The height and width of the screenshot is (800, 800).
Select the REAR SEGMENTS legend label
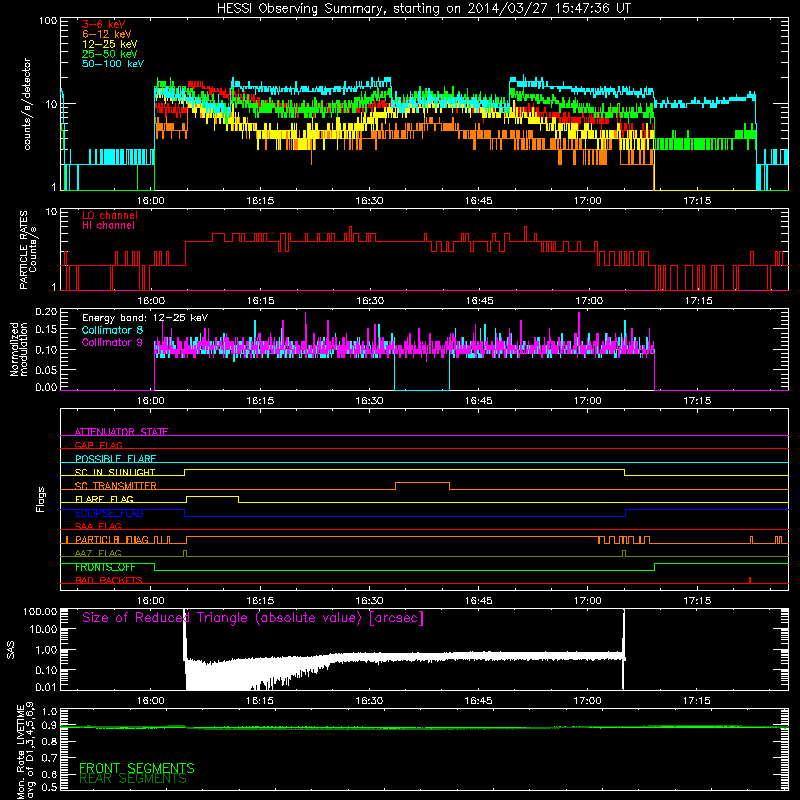[133, 779]
